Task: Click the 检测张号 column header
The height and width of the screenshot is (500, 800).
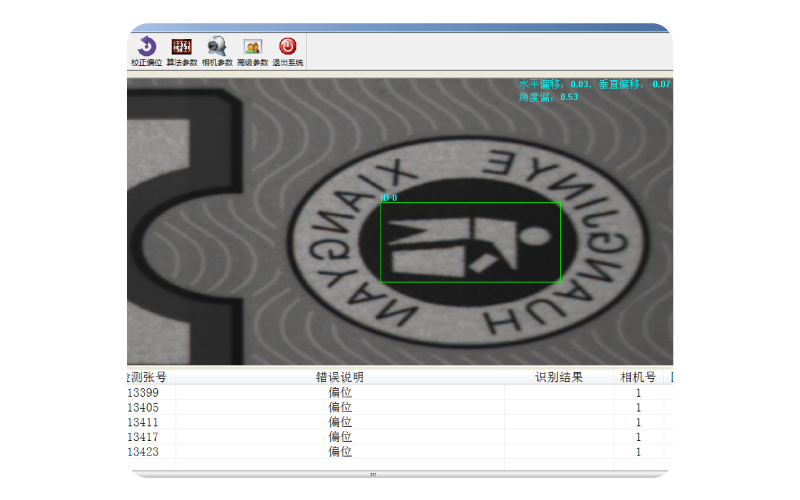Action: [148, 377]
